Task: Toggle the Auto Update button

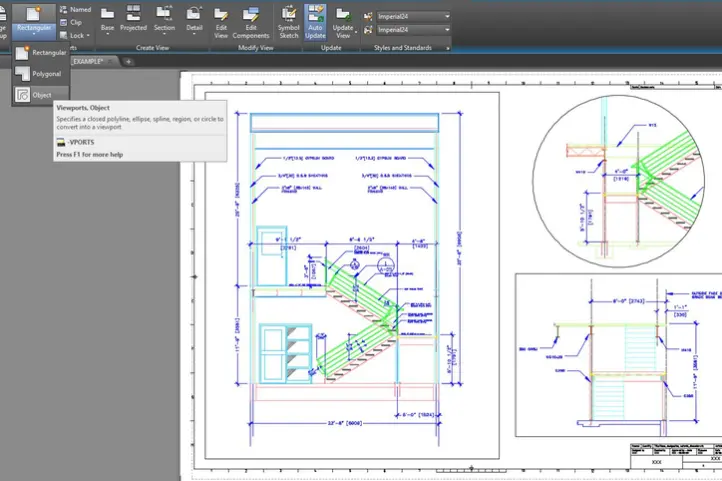Action: pyautogui.click(x=315, y=22)
